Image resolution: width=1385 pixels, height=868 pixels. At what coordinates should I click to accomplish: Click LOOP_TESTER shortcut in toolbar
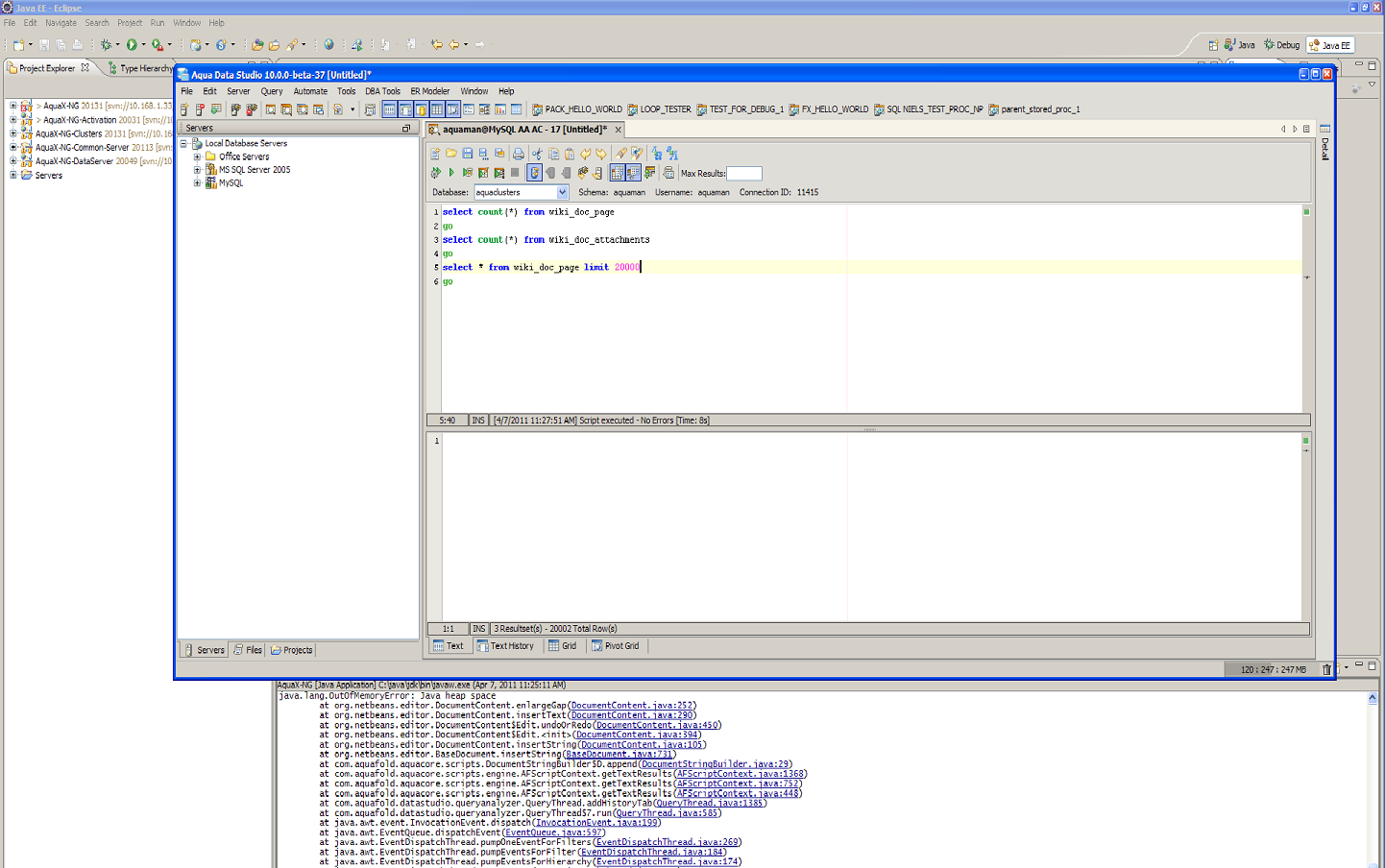point(659,109)
